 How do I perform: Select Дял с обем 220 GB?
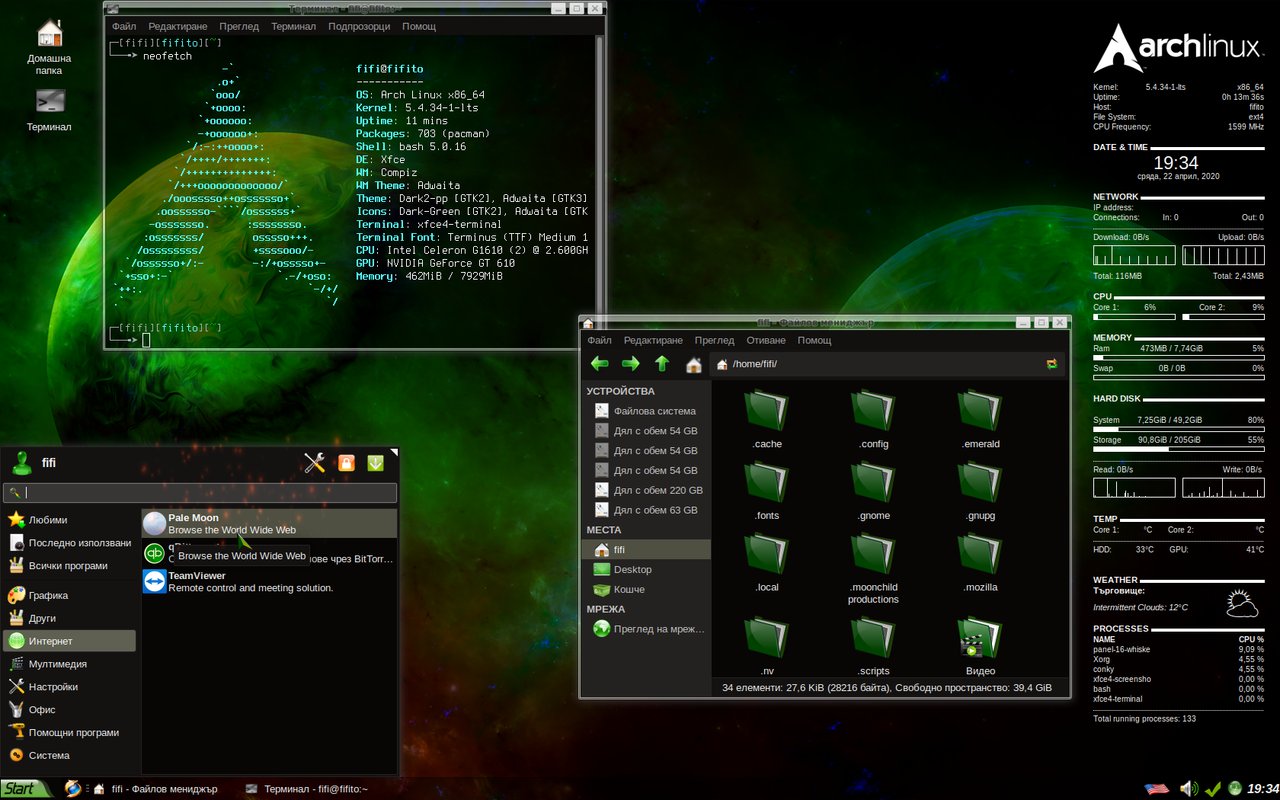[x=646, y=490]
